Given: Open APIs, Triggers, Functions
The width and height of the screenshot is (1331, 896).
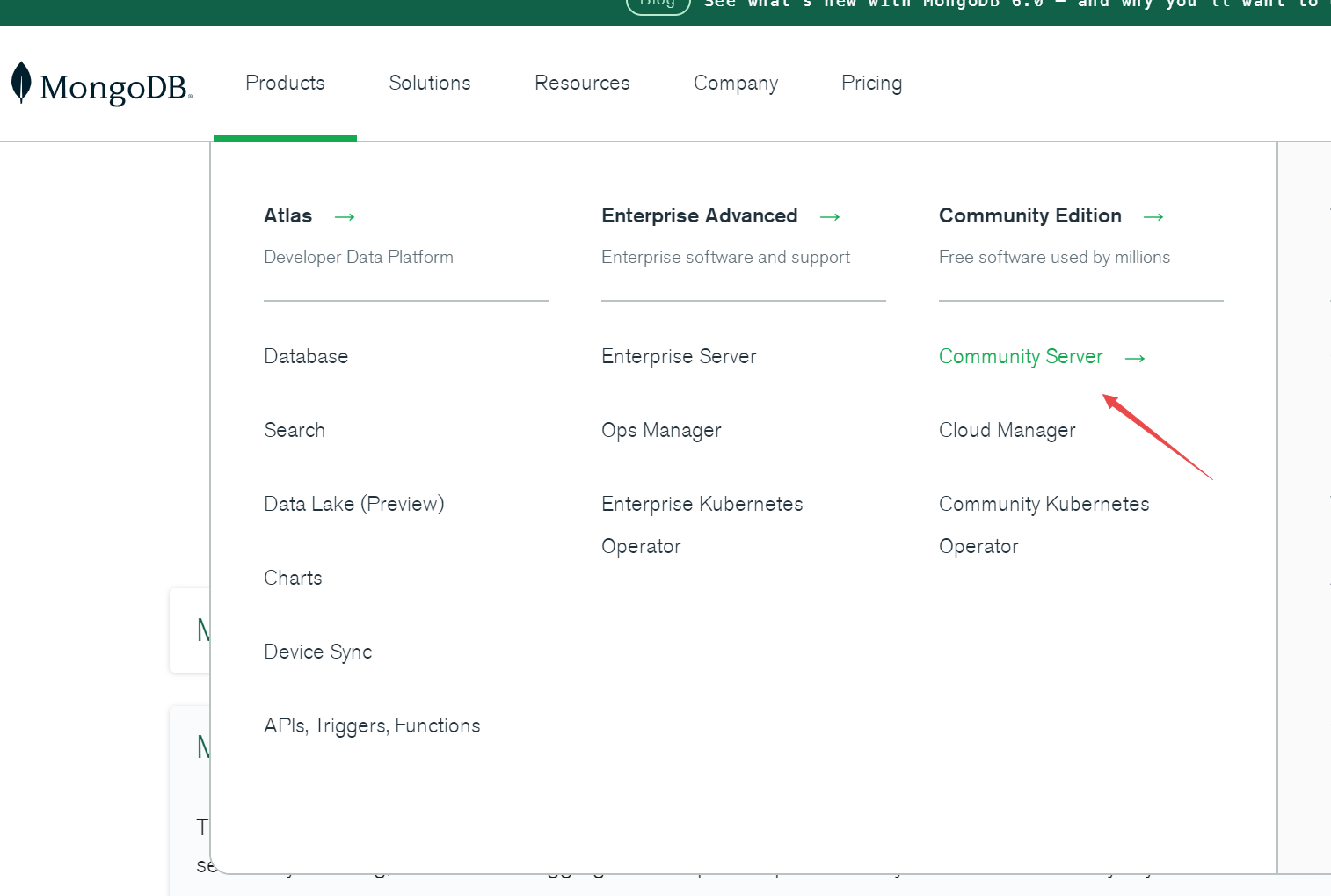Looking at the screenshot, I should 372,725.
